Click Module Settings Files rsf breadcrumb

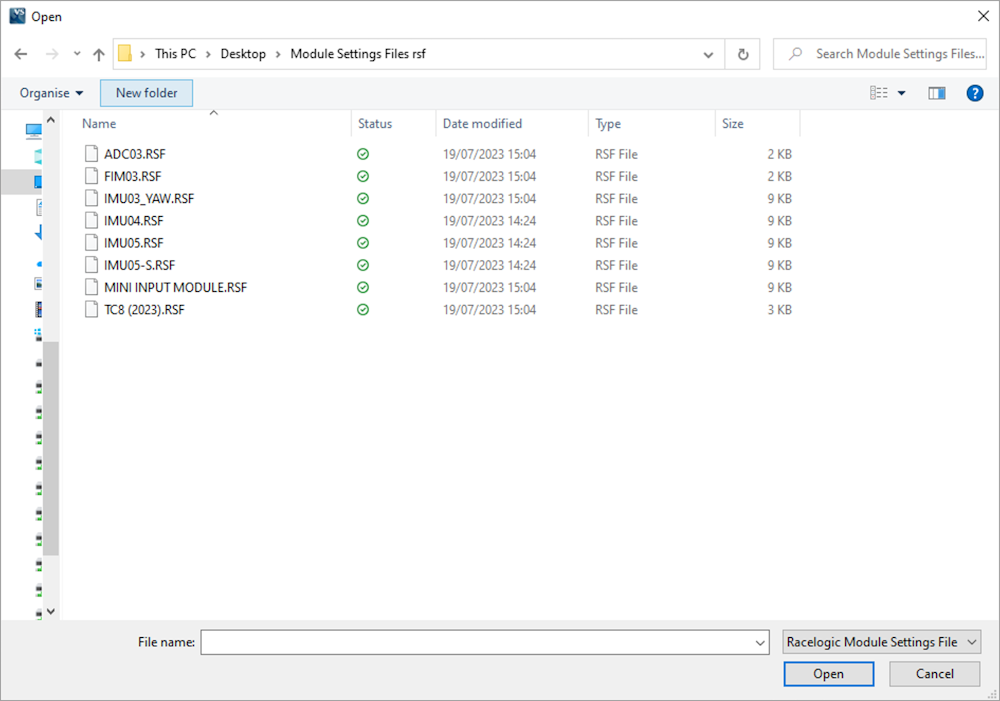(x=358, y=54)
